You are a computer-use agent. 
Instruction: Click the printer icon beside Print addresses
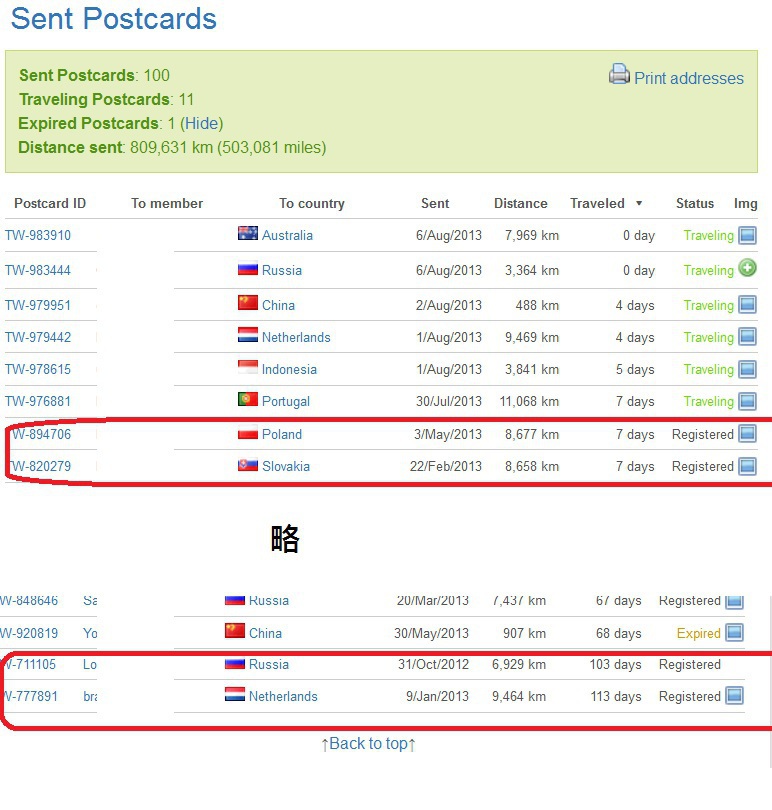[619, 74]
